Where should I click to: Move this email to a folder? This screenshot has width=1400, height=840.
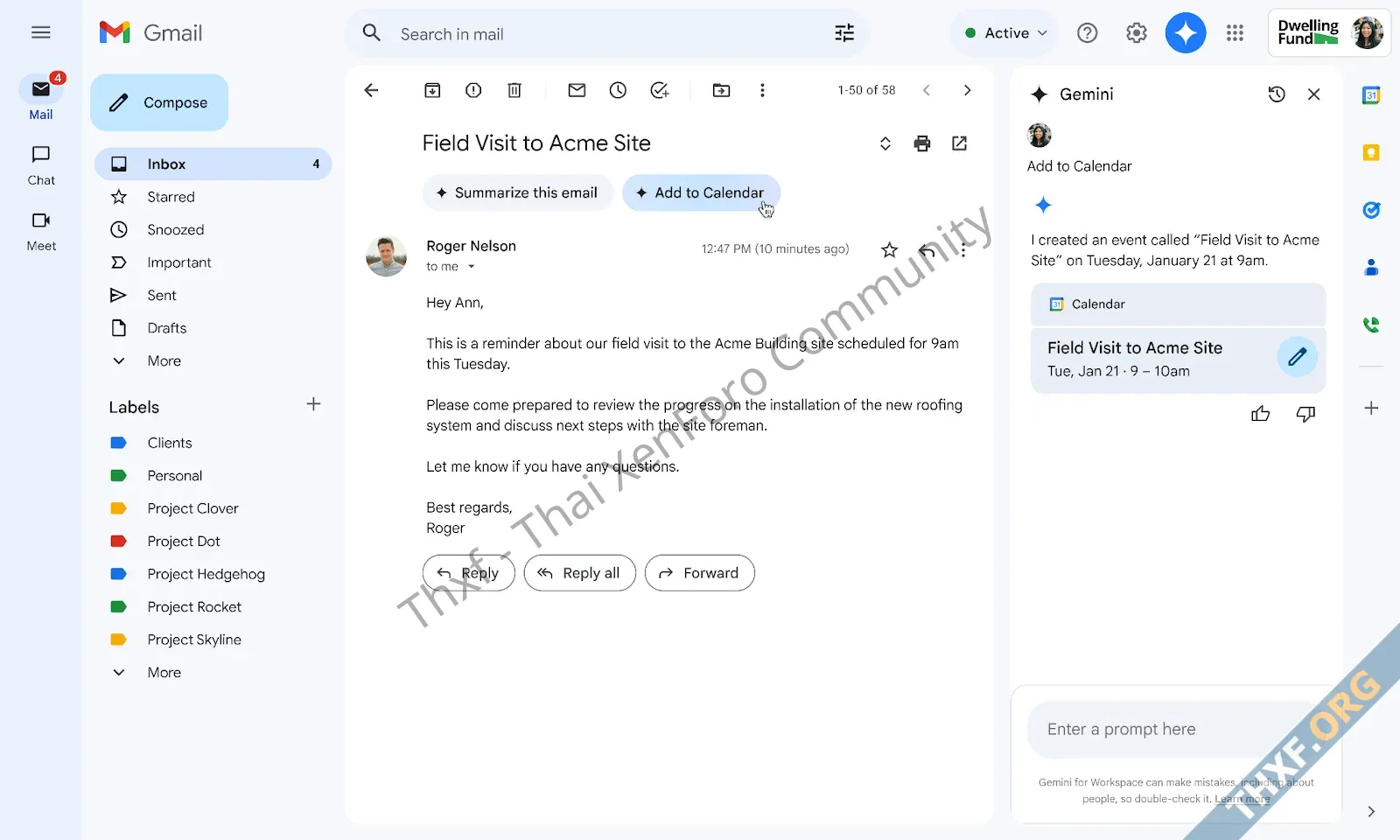(x=721, y=90)
